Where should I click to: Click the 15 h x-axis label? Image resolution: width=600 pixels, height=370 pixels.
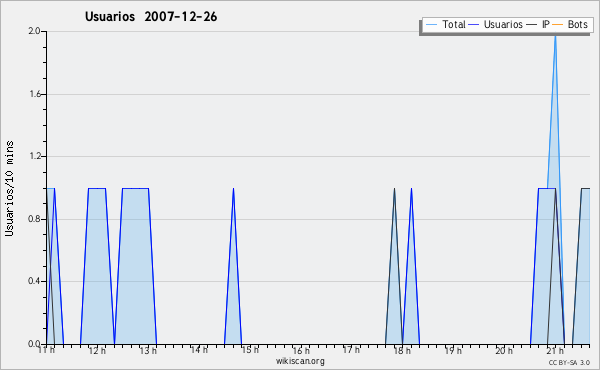(250, 350)
